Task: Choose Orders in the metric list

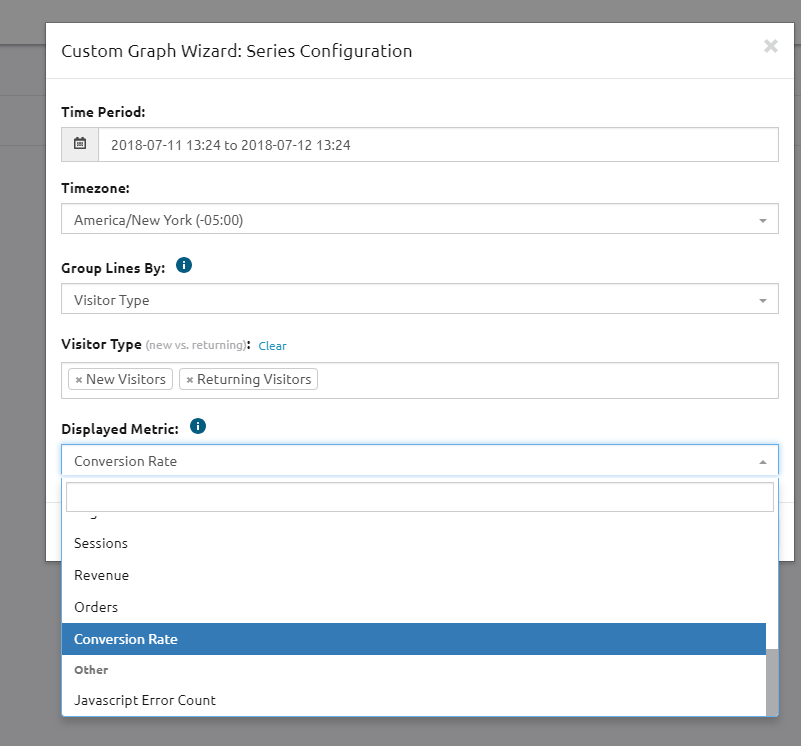Action: [414, 607]
